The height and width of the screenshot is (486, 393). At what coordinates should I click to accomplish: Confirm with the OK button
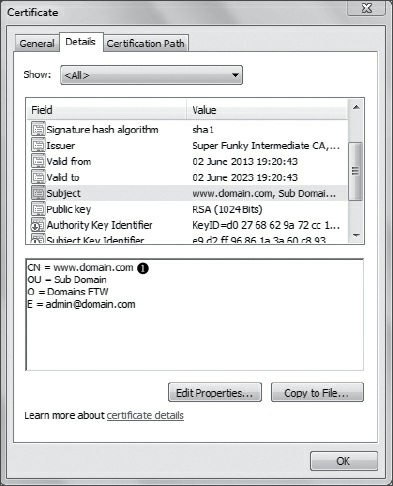(x=343, y=461)
